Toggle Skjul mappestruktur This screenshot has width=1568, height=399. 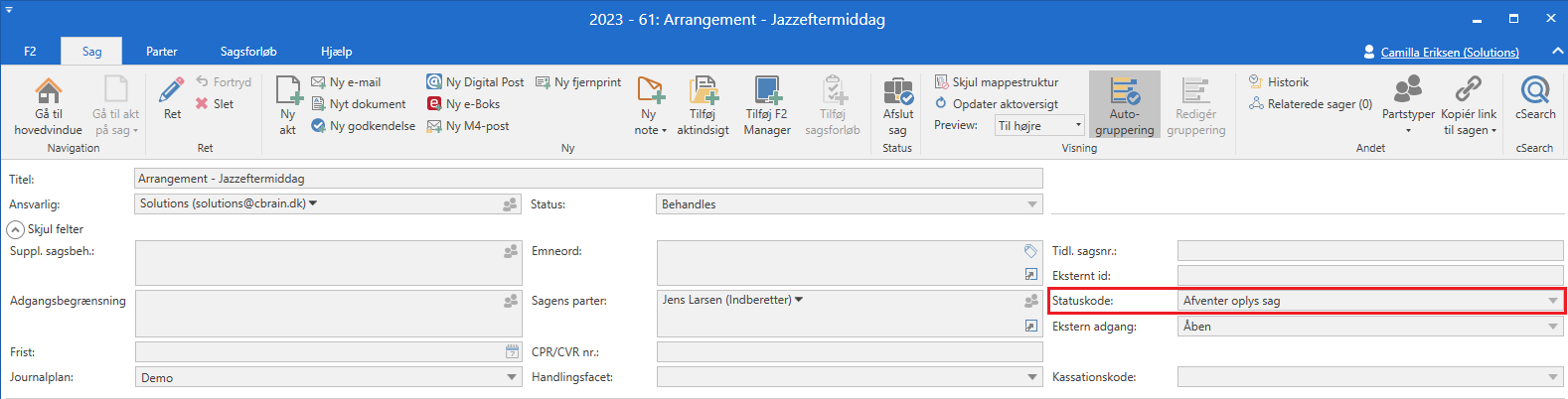pos(996,82)
